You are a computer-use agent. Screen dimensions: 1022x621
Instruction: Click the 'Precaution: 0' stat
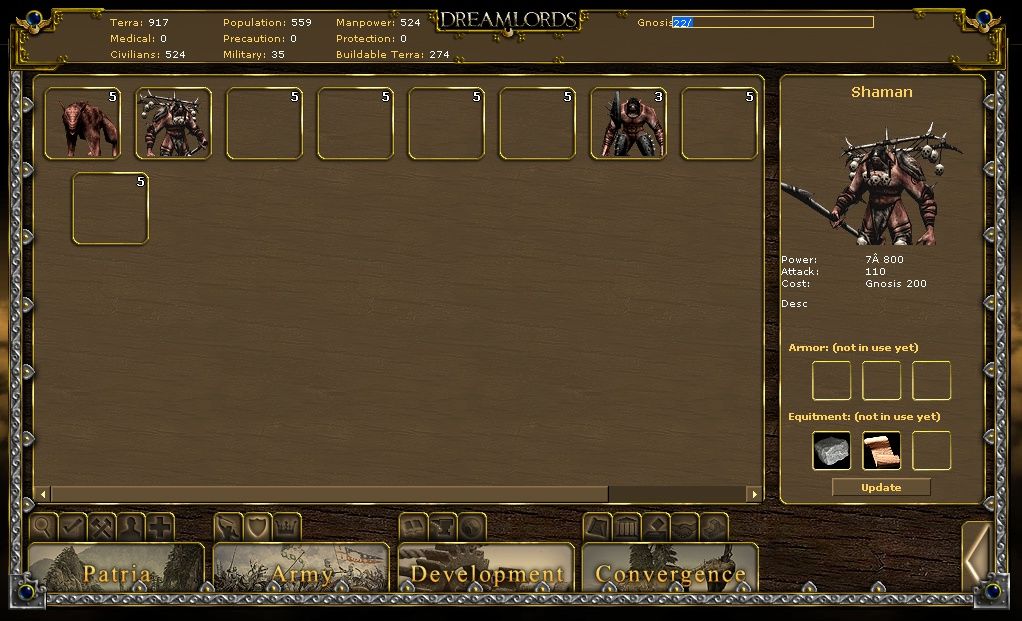[259, 38]
